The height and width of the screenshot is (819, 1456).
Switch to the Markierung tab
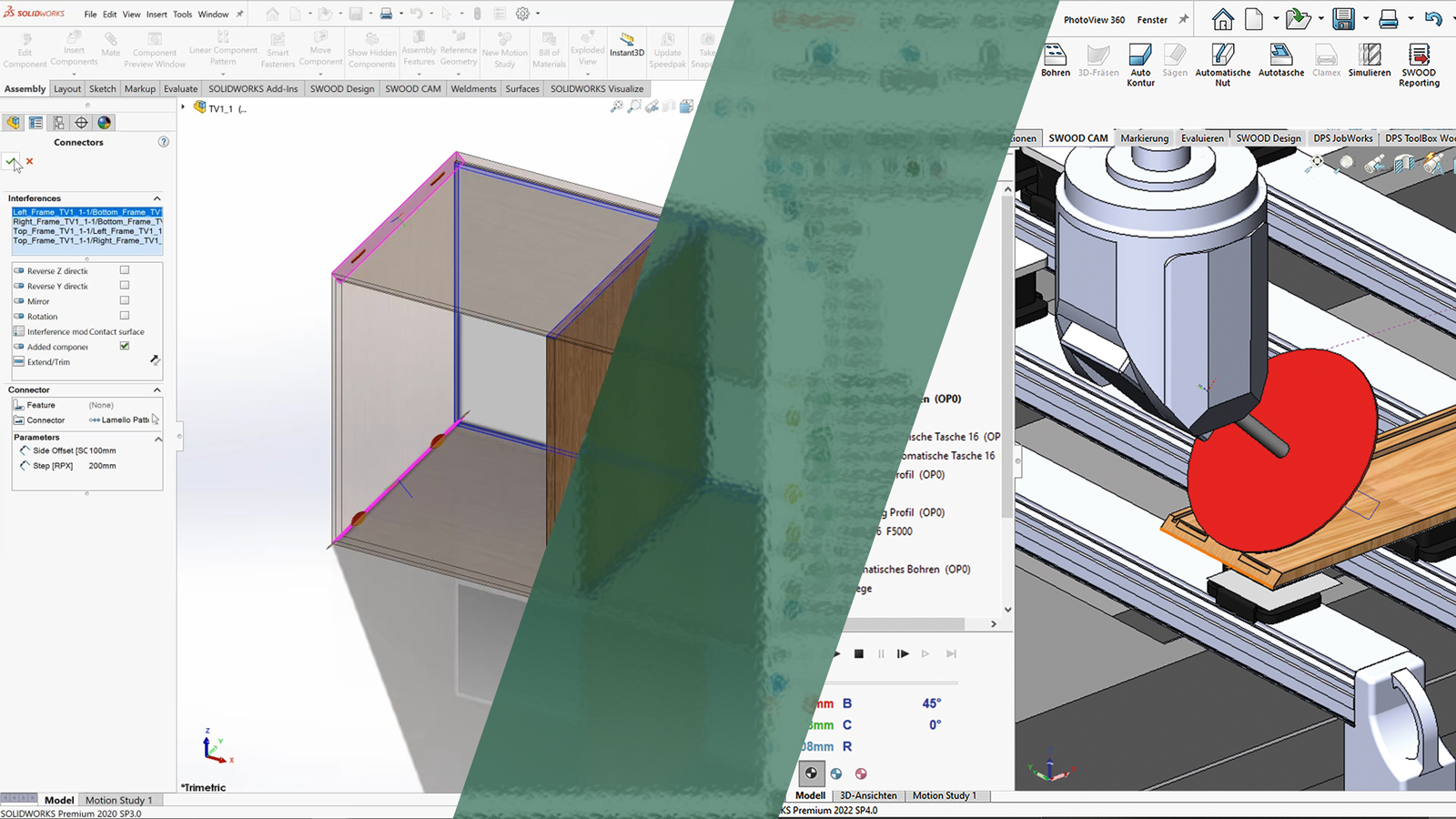point(1145,138)
